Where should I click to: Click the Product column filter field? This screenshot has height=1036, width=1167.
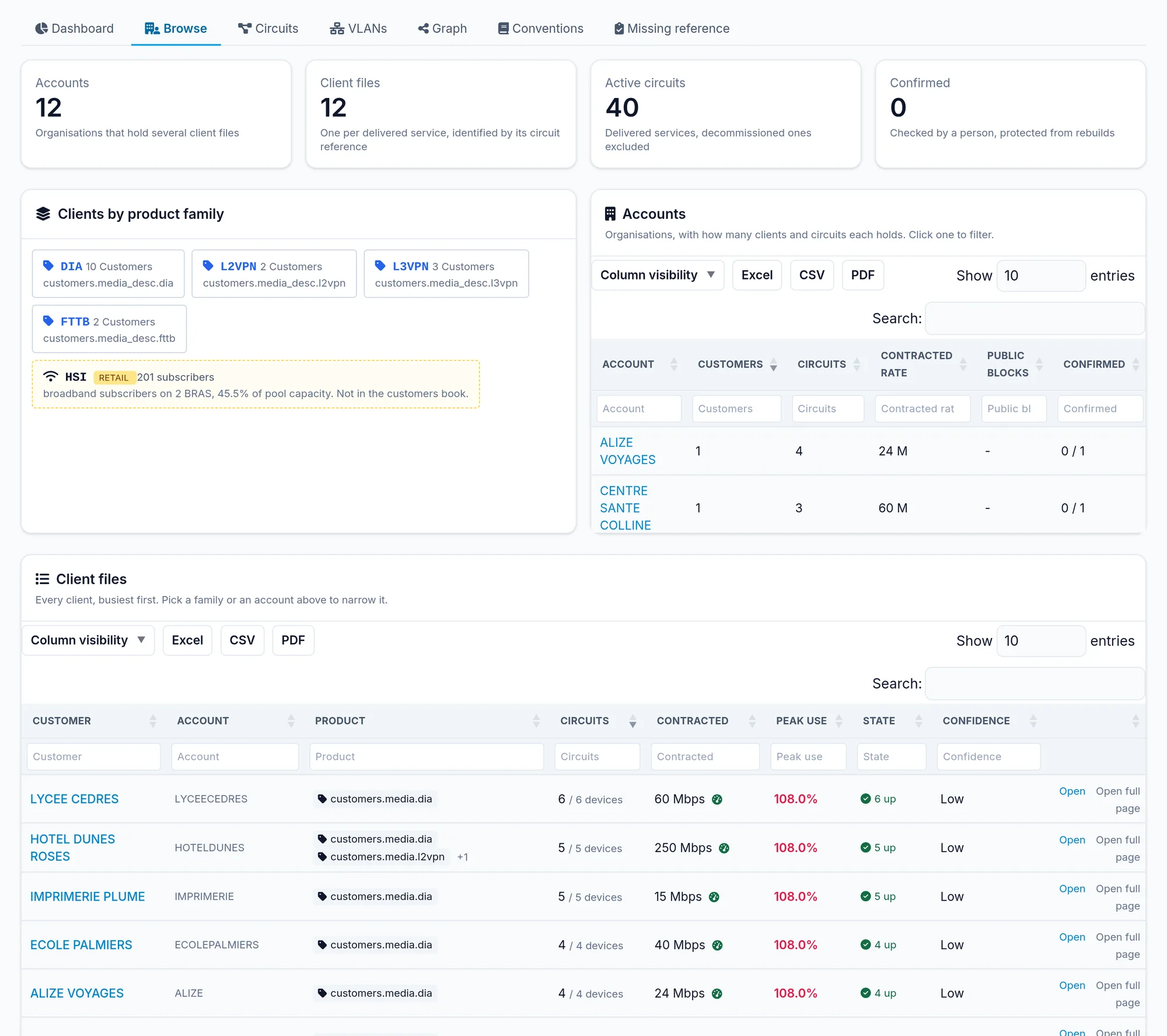427,756
